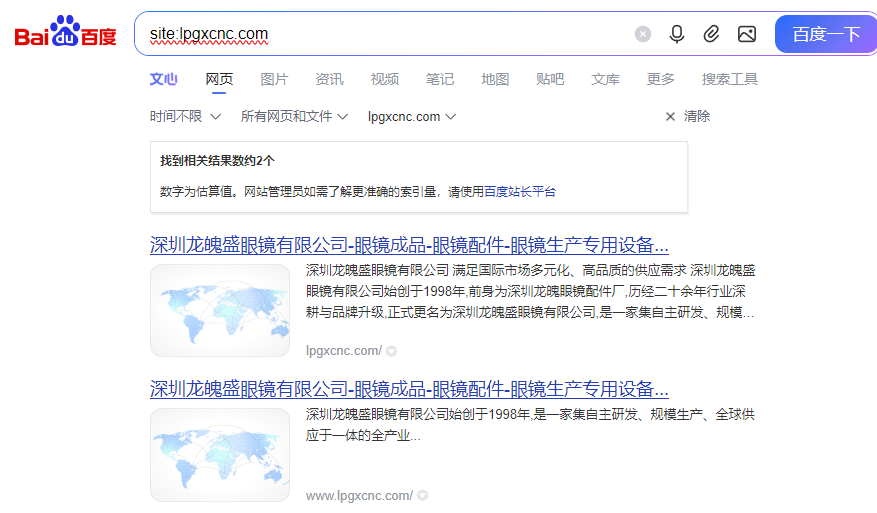Attach a file using the paperclip icon
Screen dimensions: 877x513
(711, 34)
